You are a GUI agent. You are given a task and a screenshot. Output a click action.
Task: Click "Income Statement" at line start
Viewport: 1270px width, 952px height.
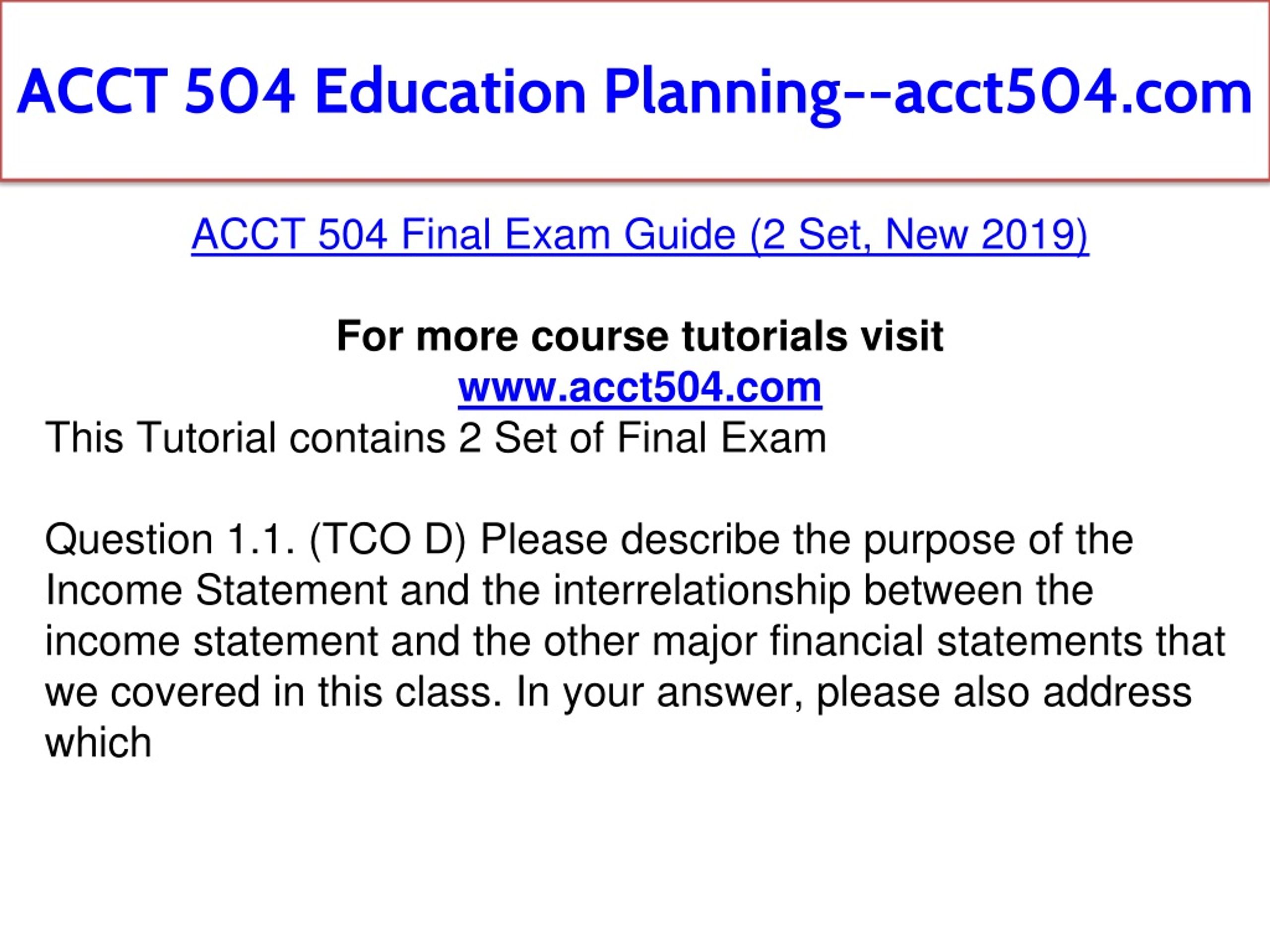216,591
